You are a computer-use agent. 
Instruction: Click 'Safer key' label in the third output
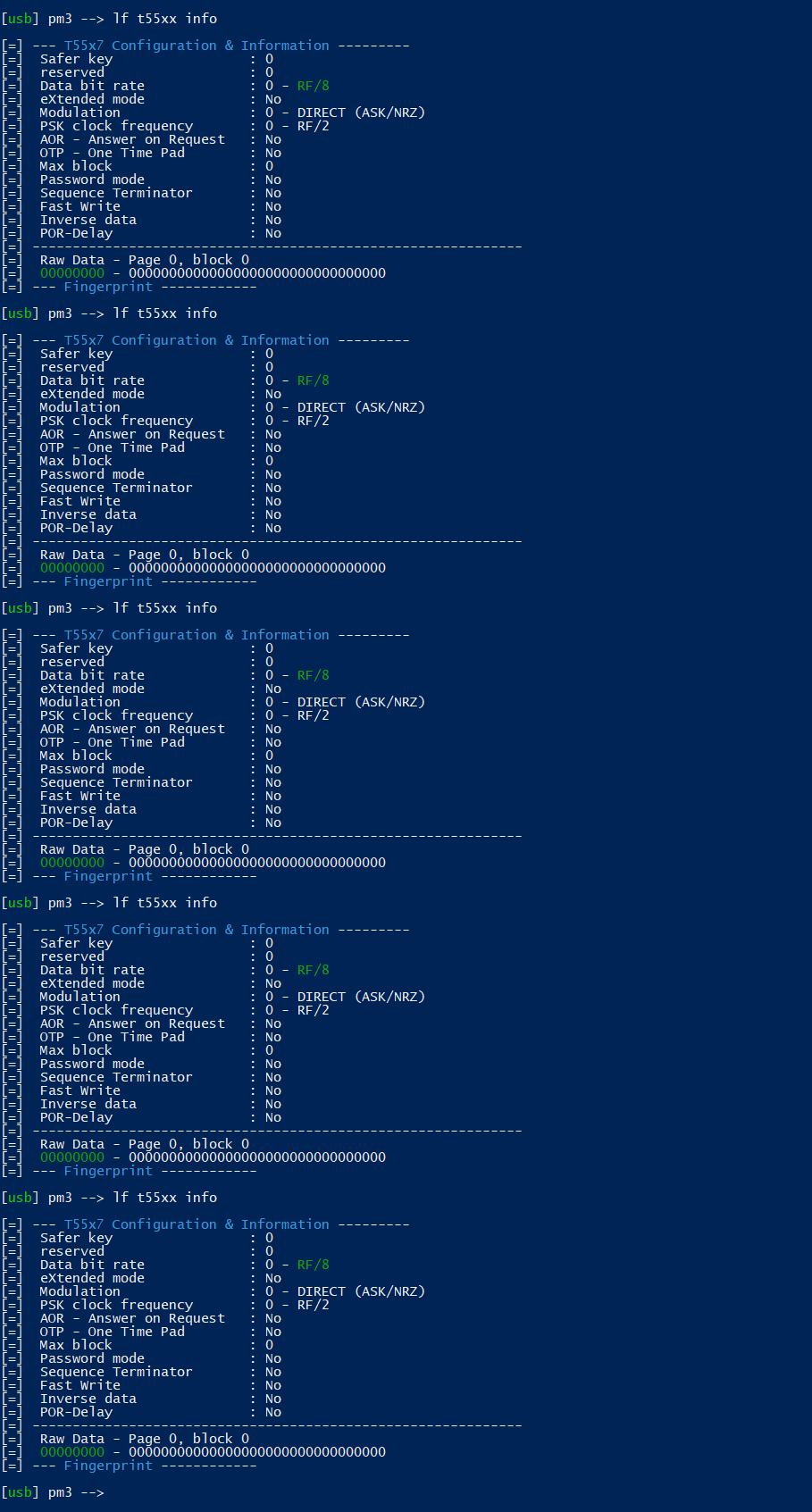pyautogui.click(x=76, y=648)
